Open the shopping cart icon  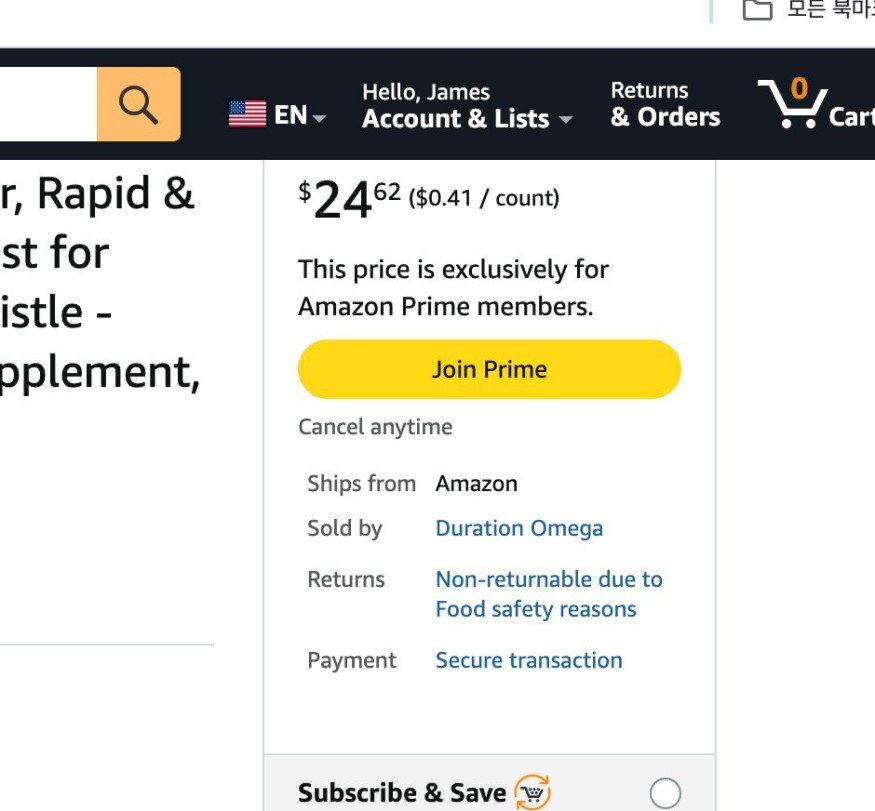point(792,104)
